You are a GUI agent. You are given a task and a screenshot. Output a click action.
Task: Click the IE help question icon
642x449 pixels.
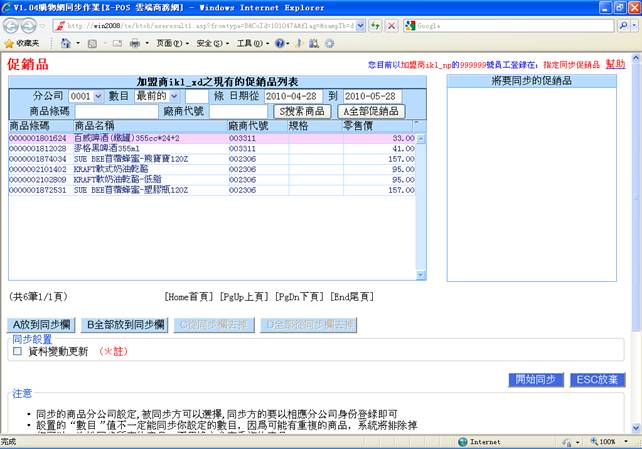pos(280,44)
